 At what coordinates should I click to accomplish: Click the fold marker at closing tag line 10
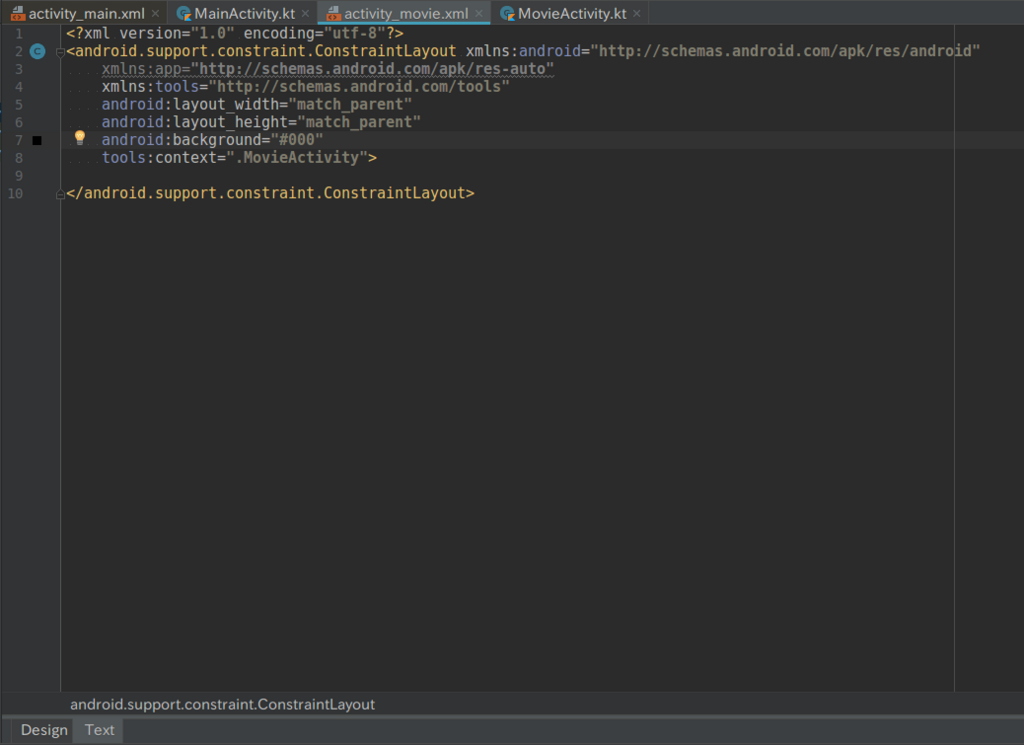(60, 194)
